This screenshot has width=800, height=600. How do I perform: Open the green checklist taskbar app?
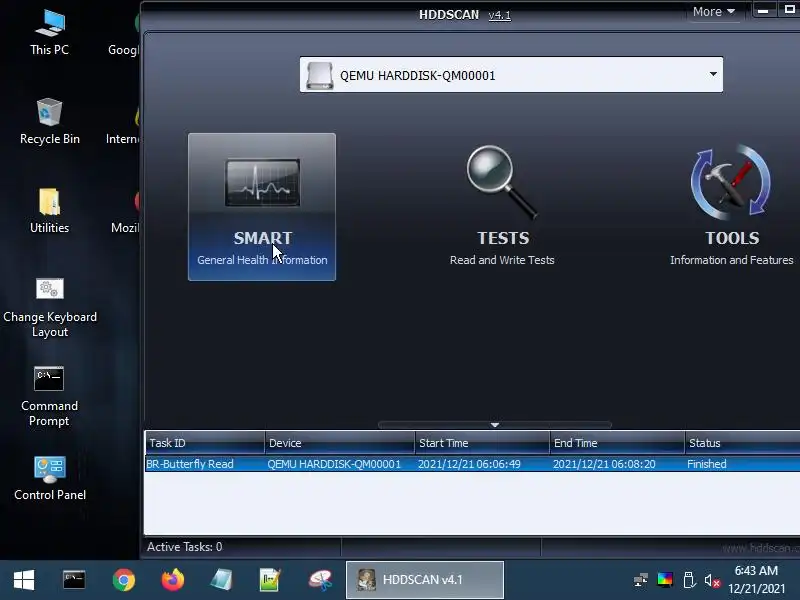pos(270,580)
